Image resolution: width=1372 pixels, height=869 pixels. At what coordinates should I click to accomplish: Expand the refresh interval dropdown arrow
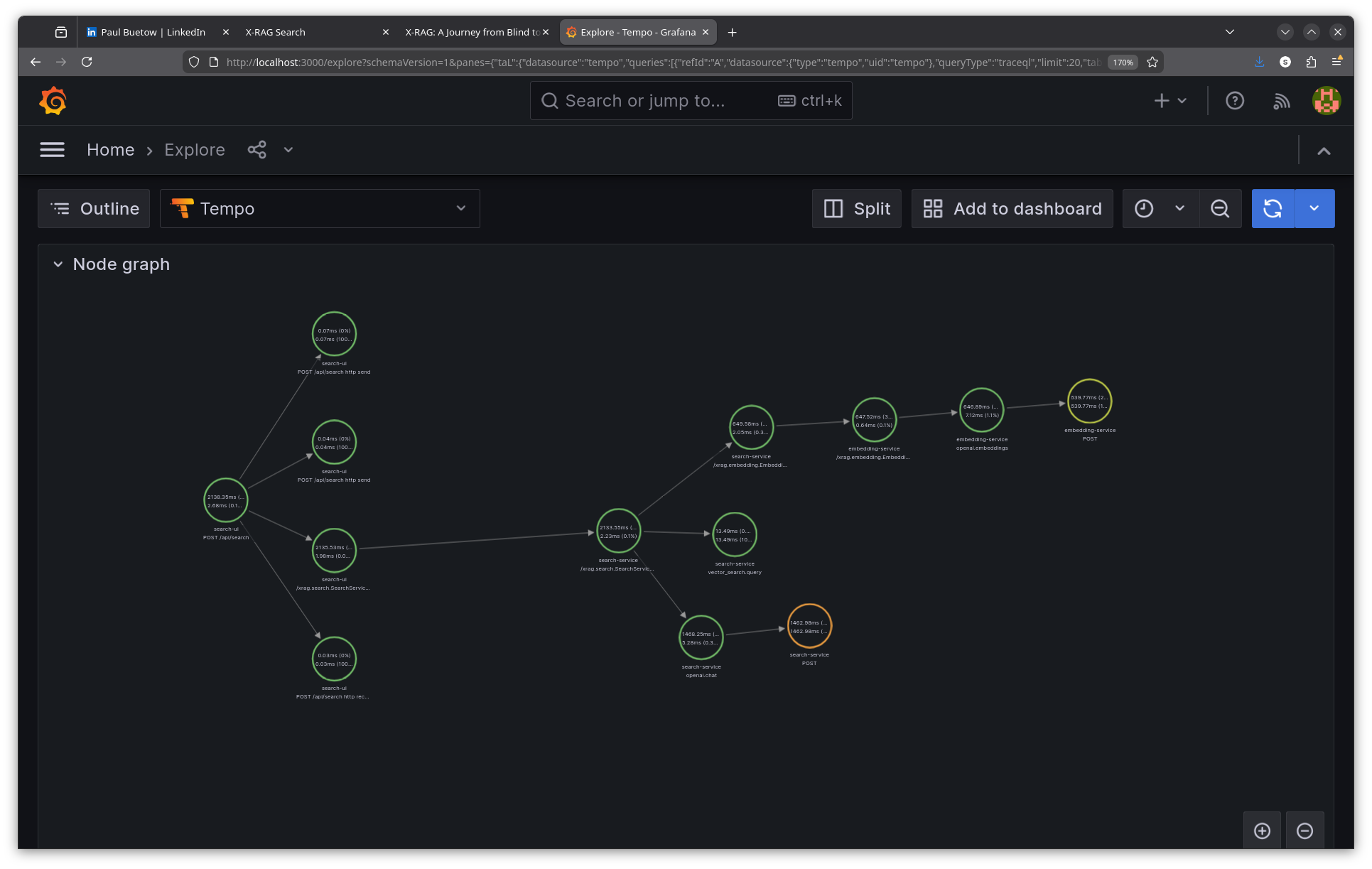(x=1314, y=209)
